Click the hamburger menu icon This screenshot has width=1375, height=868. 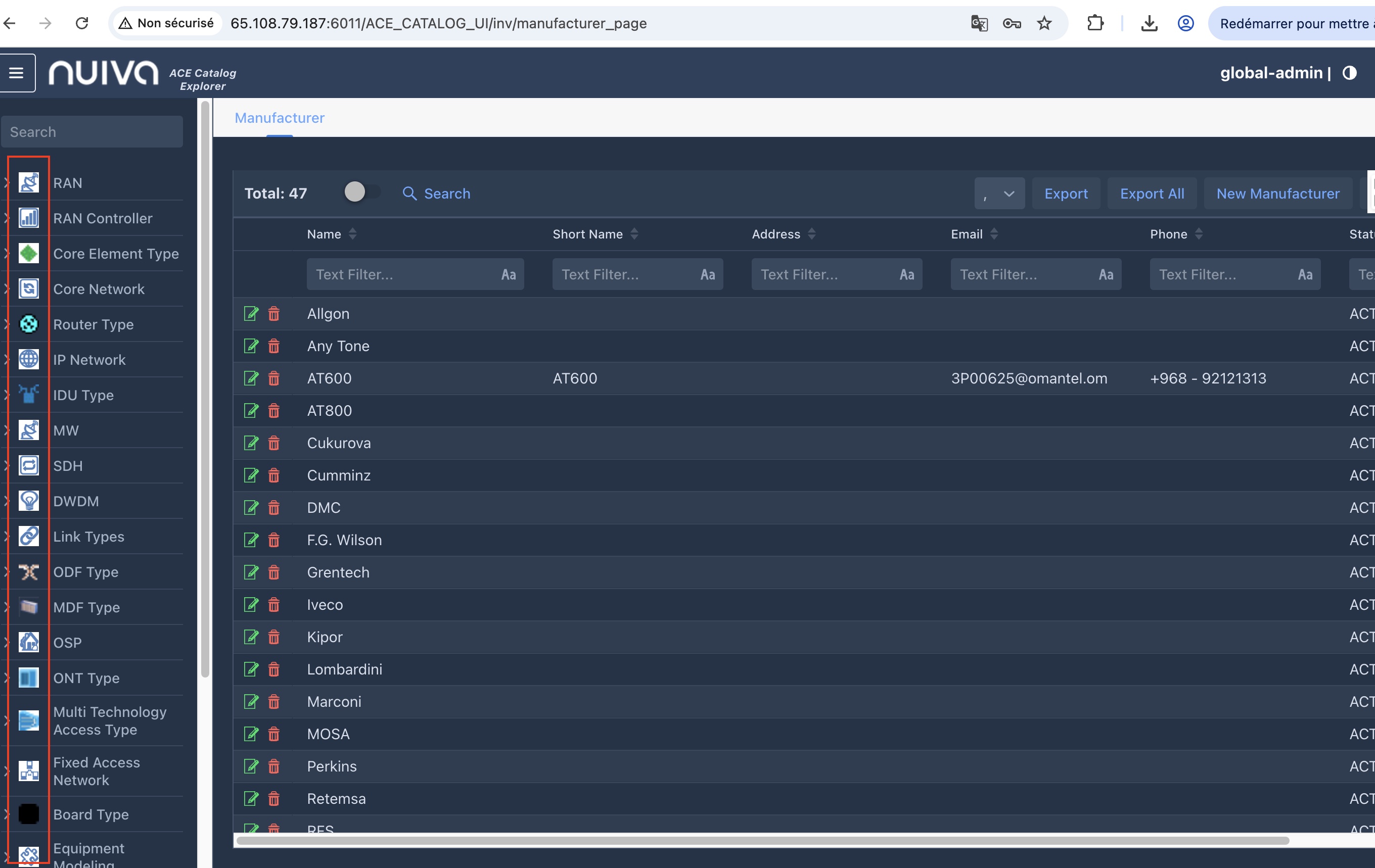[x=17, y=73]
